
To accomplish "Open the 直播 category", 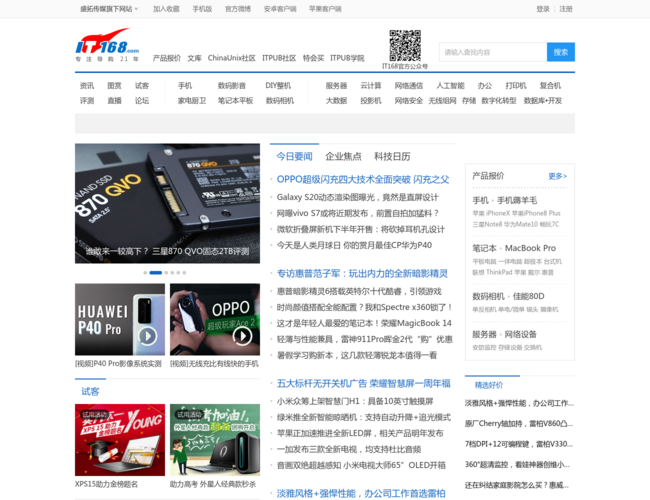I will [114, 100].
